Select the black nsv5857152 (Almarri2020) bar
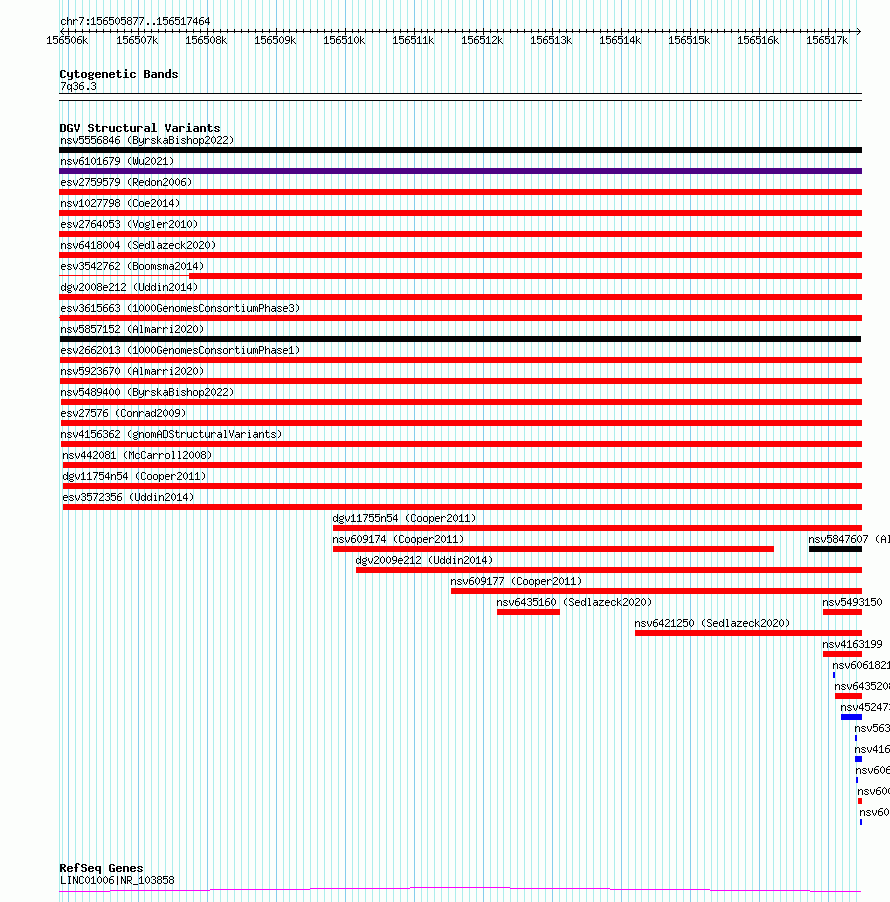 pyautogui.click(x=460, y=339)
